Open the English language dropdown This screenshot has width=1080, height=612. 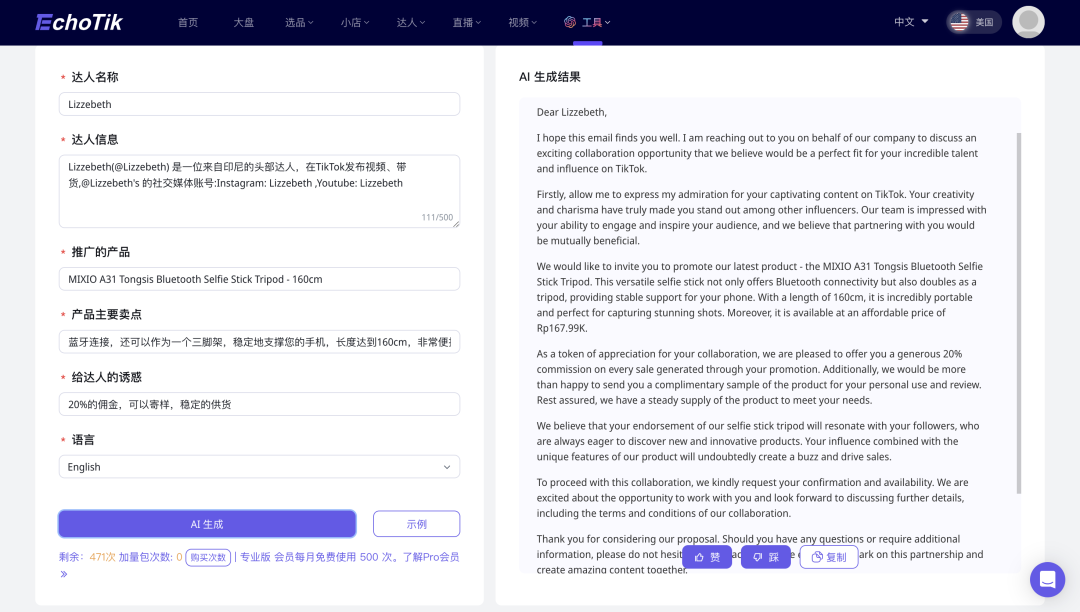point(259,466)
